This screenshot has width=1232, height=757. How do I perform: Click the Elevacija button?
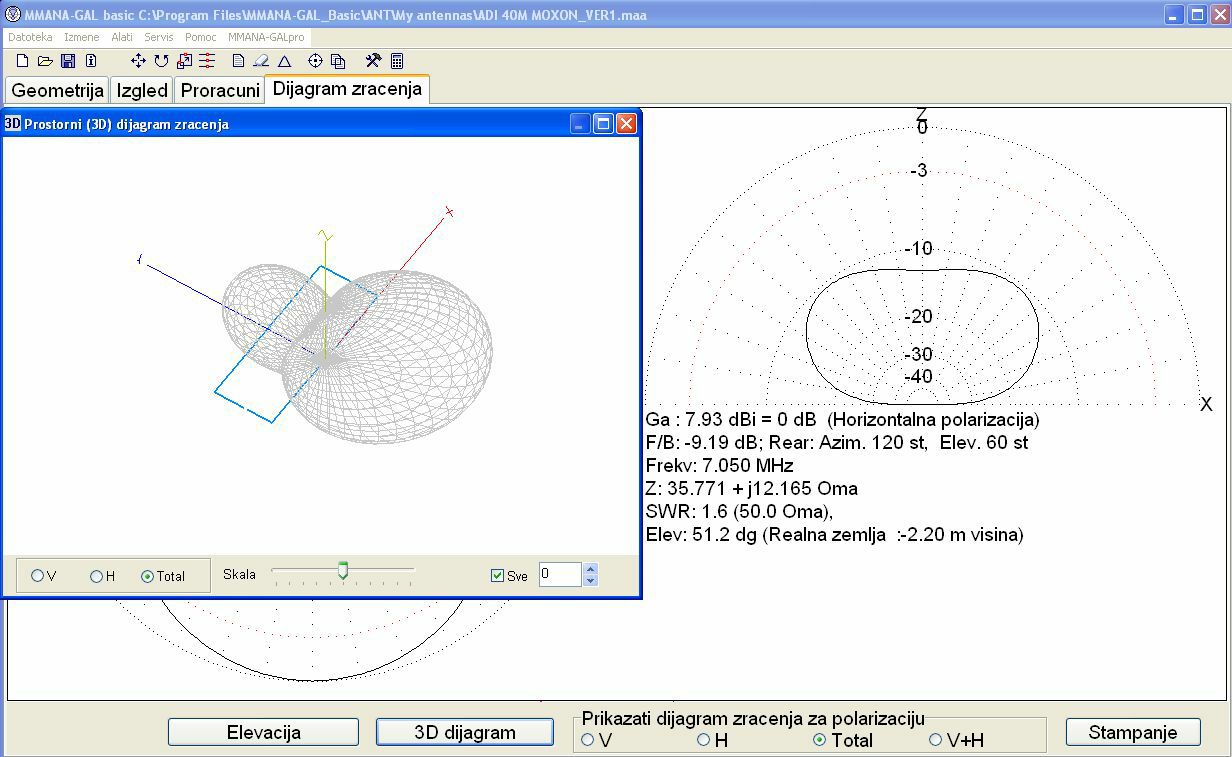(x=263, y=732)
